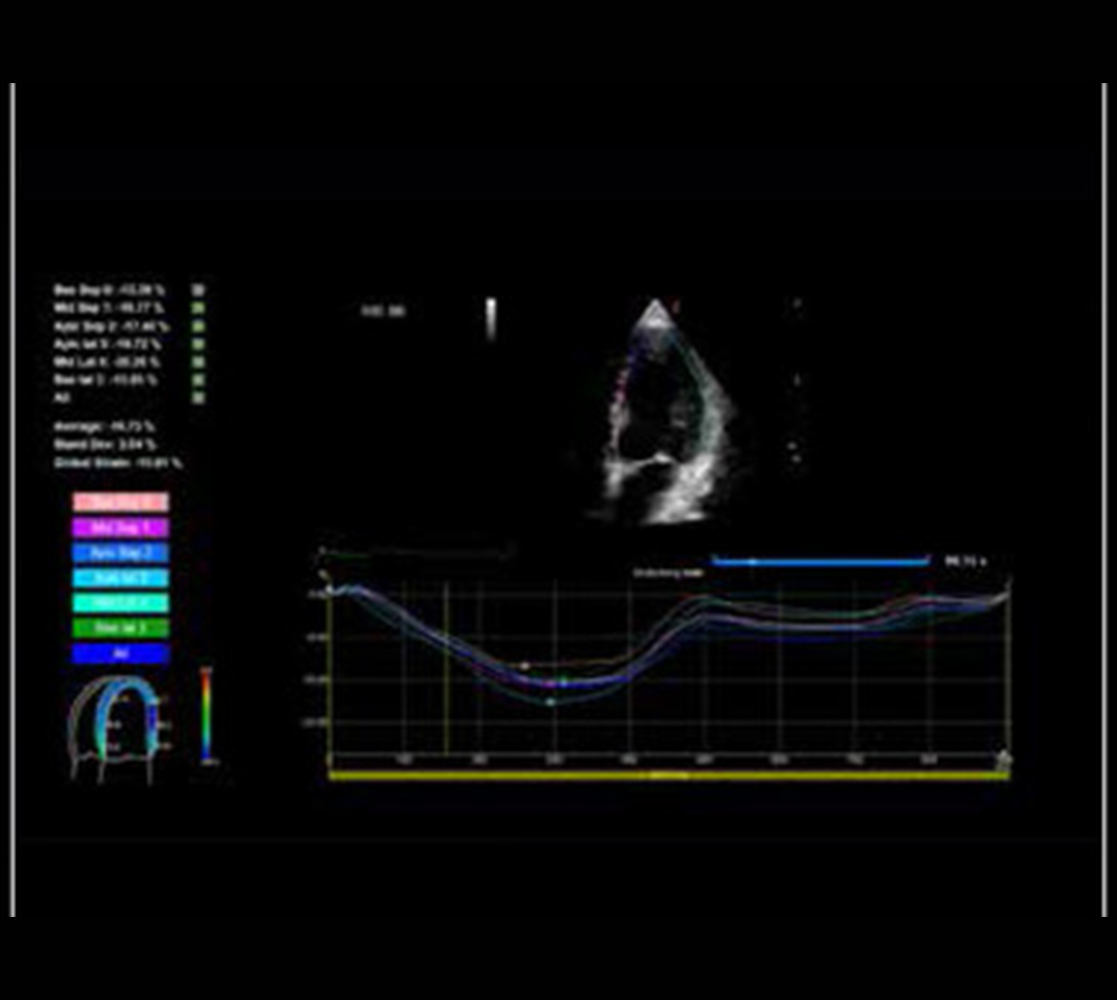
Task: Select the blue Apic Sep 2 button
Action: point(120,552)
